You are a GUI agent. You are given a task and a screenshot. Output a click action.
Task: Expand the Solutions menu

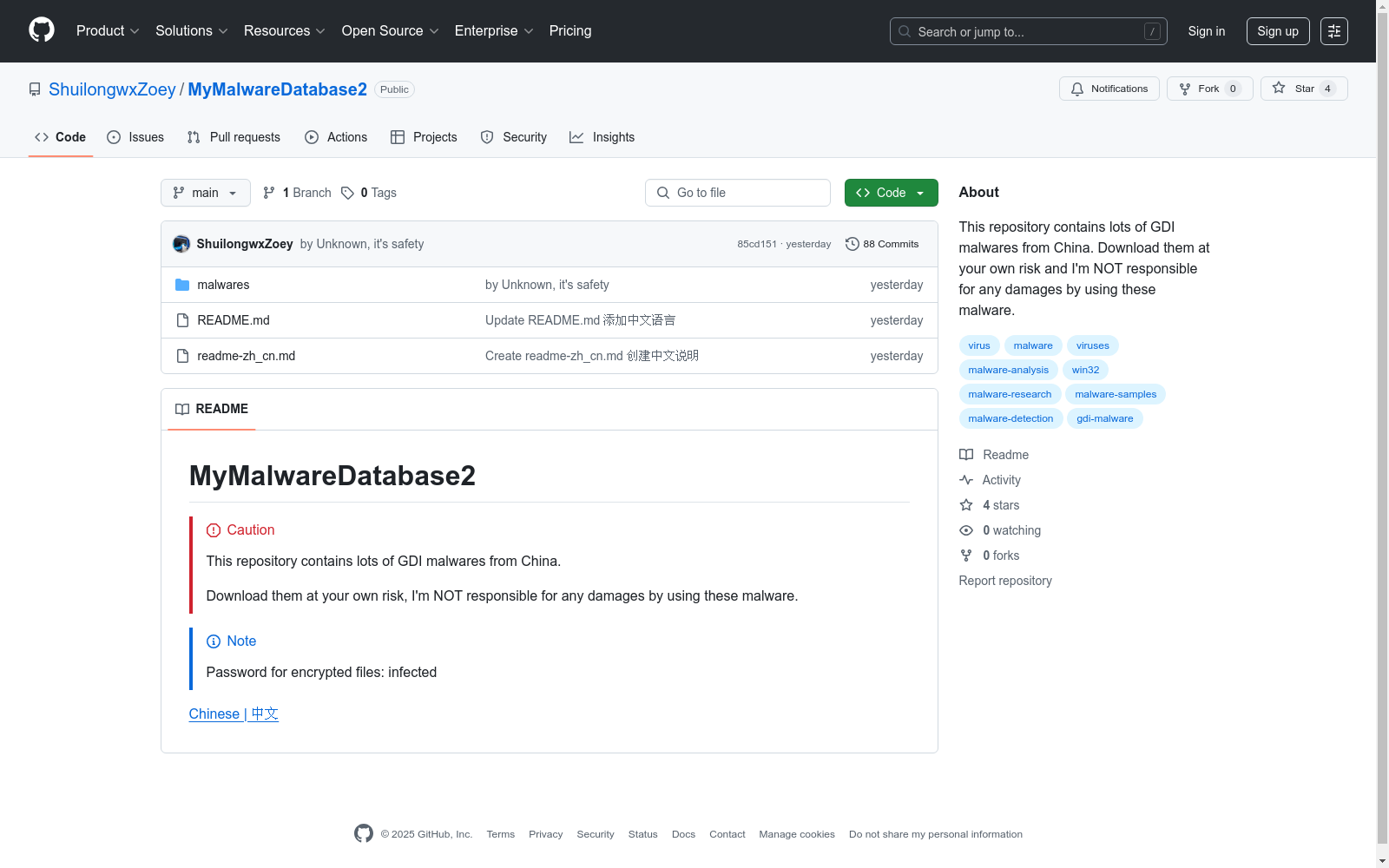click(192, 30)
